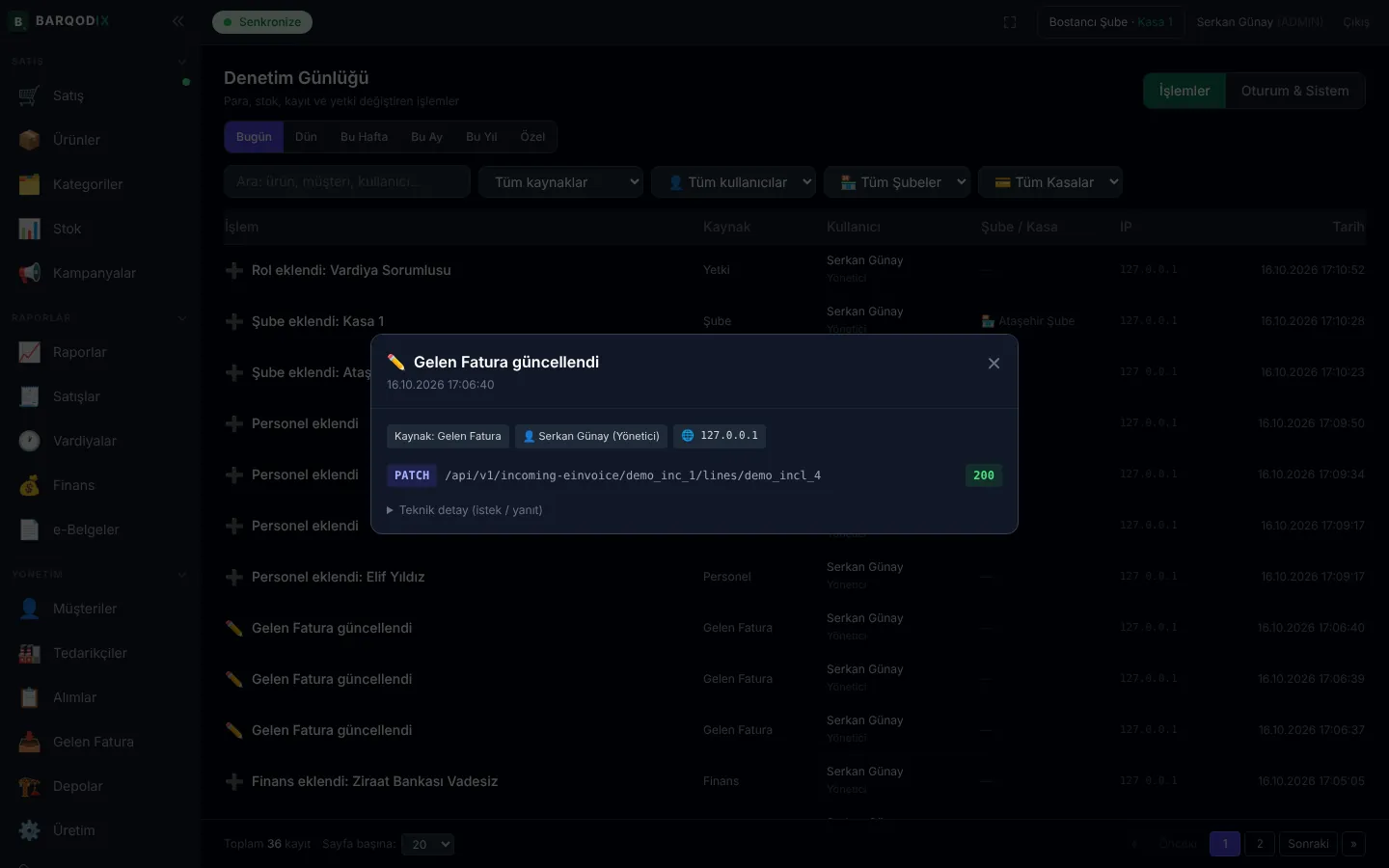This screenshot has width=1389, height=868.
Task: Select the Bu Hafta filter tab
Action: coord(364,137)
